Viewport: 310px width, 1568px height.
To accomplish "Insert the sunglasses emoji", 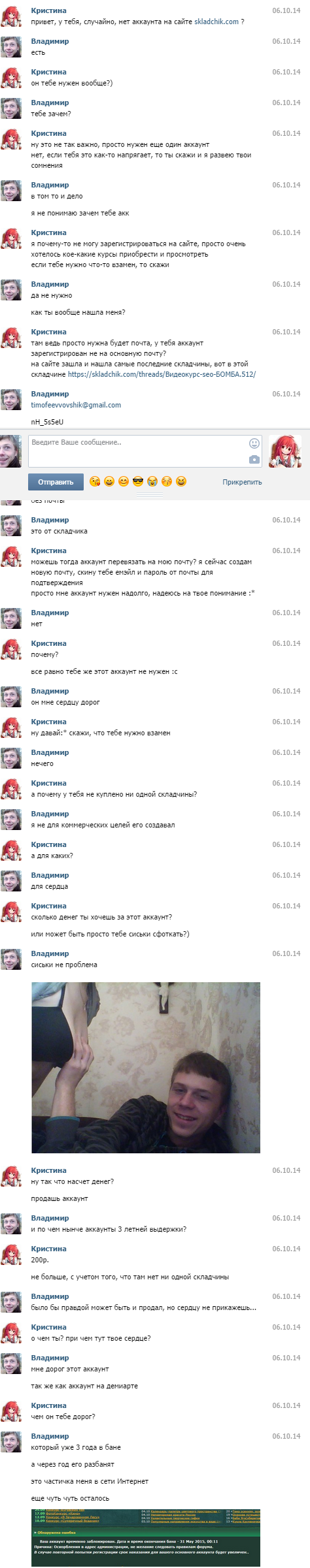I will (x=138, y=482).
